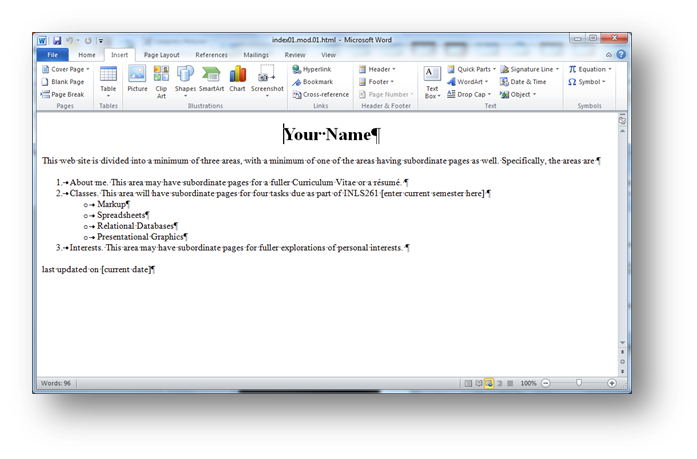Insert a Chart
Screen dimensions: 697x459
pyautogui.click(x=237, y=78)
